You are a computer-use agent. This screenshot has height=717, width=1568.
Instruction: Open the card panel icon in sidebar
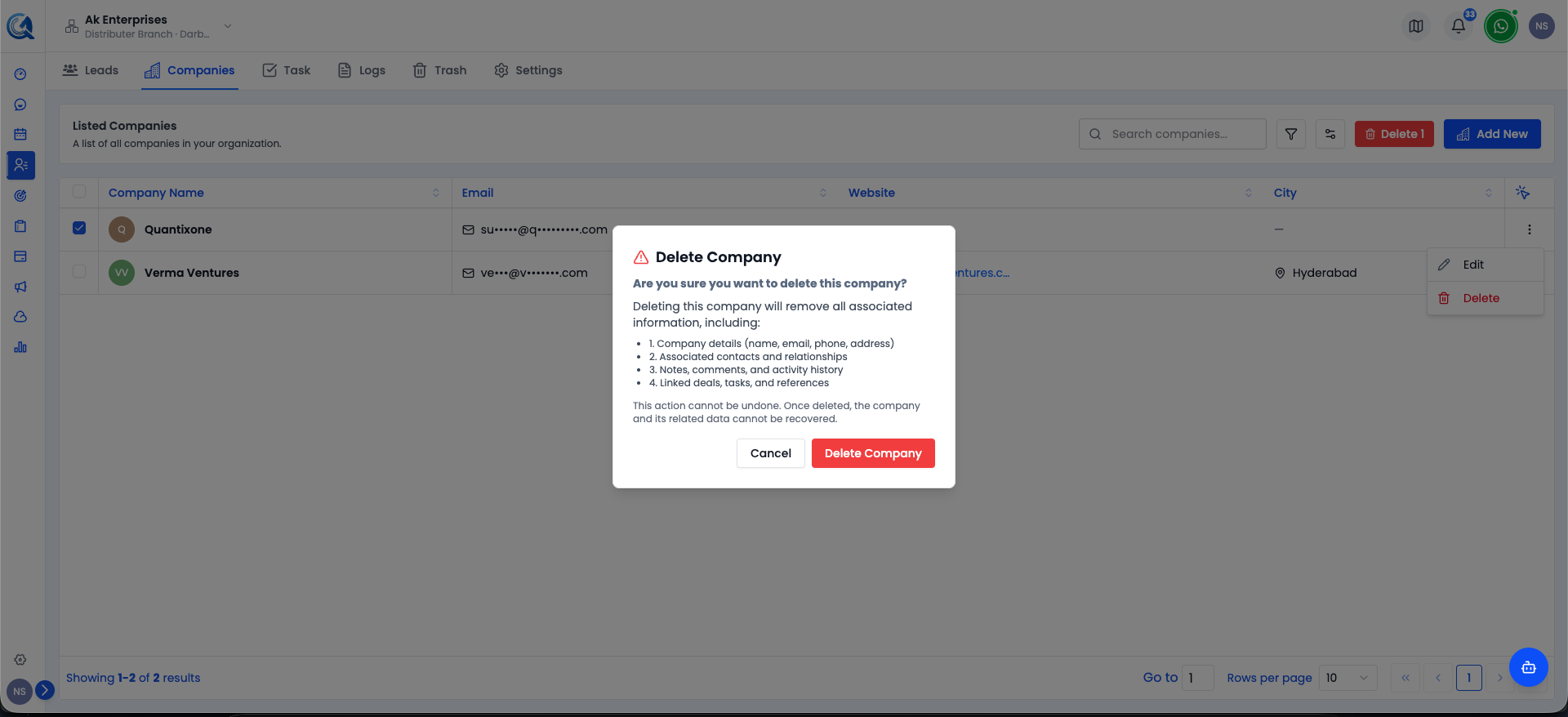pyautogui.click(x=20, y=256)
